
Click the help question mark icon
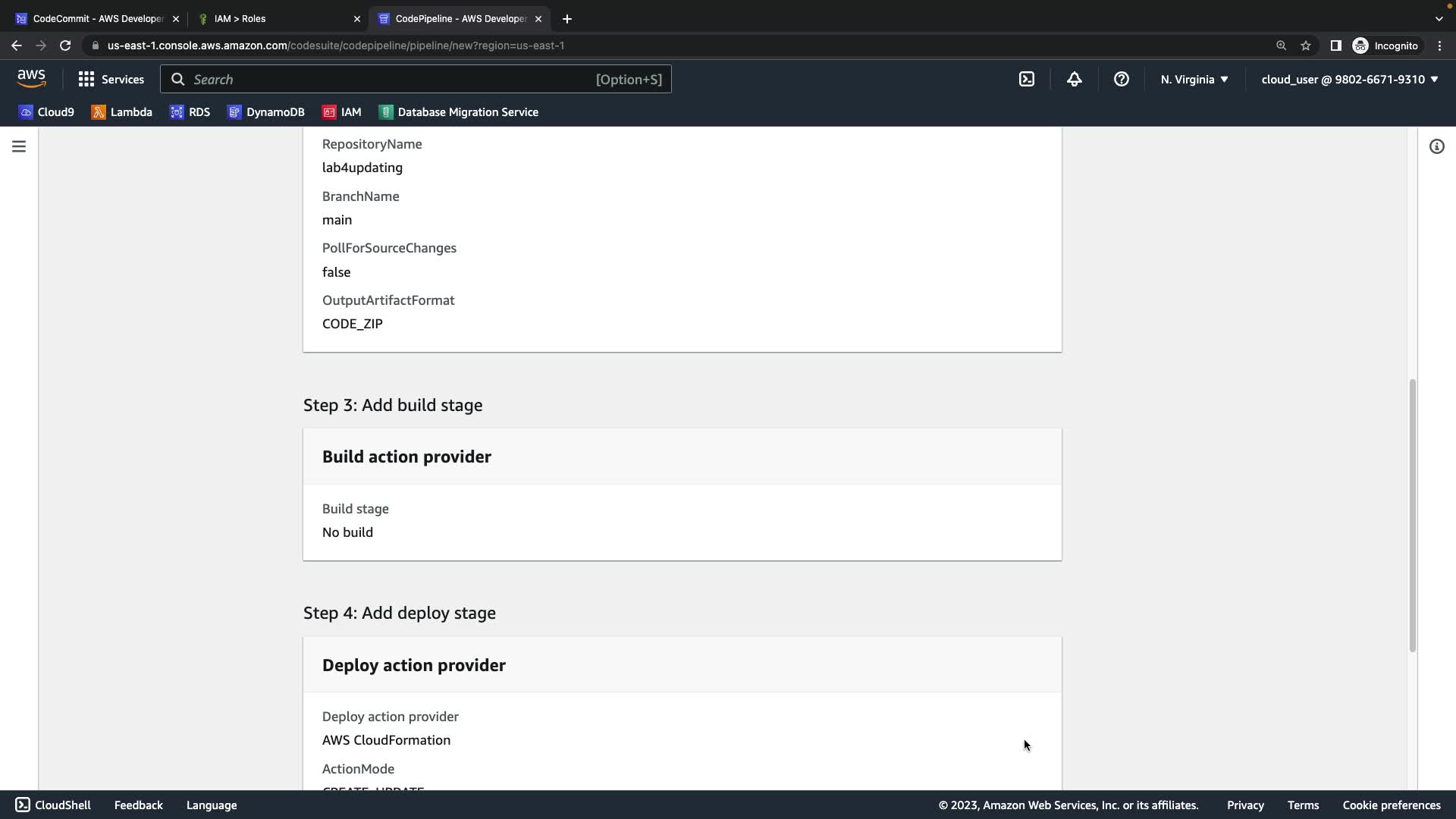[1121, 79]
